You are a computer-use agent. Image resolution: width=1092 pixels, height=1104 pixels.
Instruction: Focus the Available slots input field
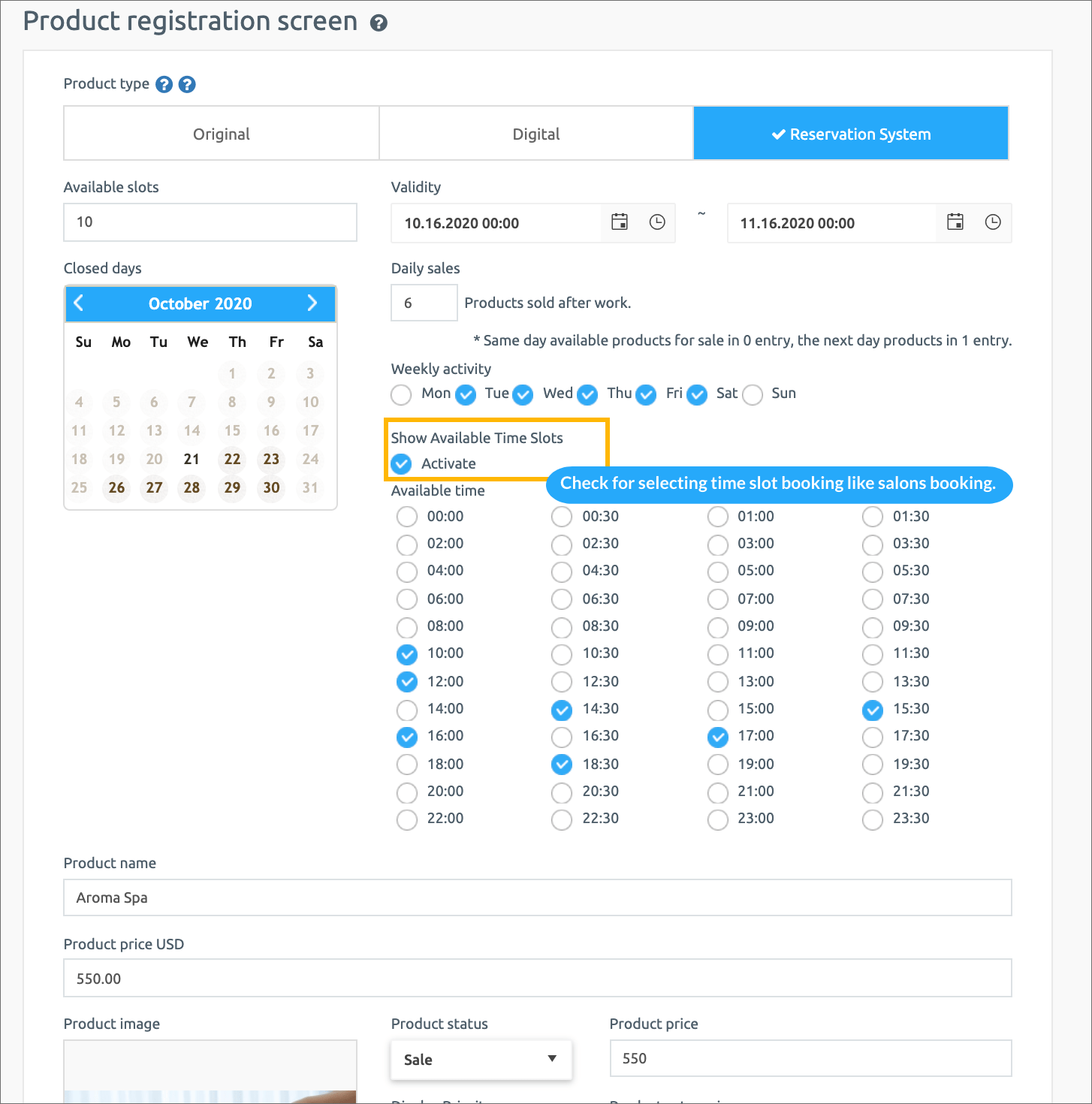(x=210, y=222)
